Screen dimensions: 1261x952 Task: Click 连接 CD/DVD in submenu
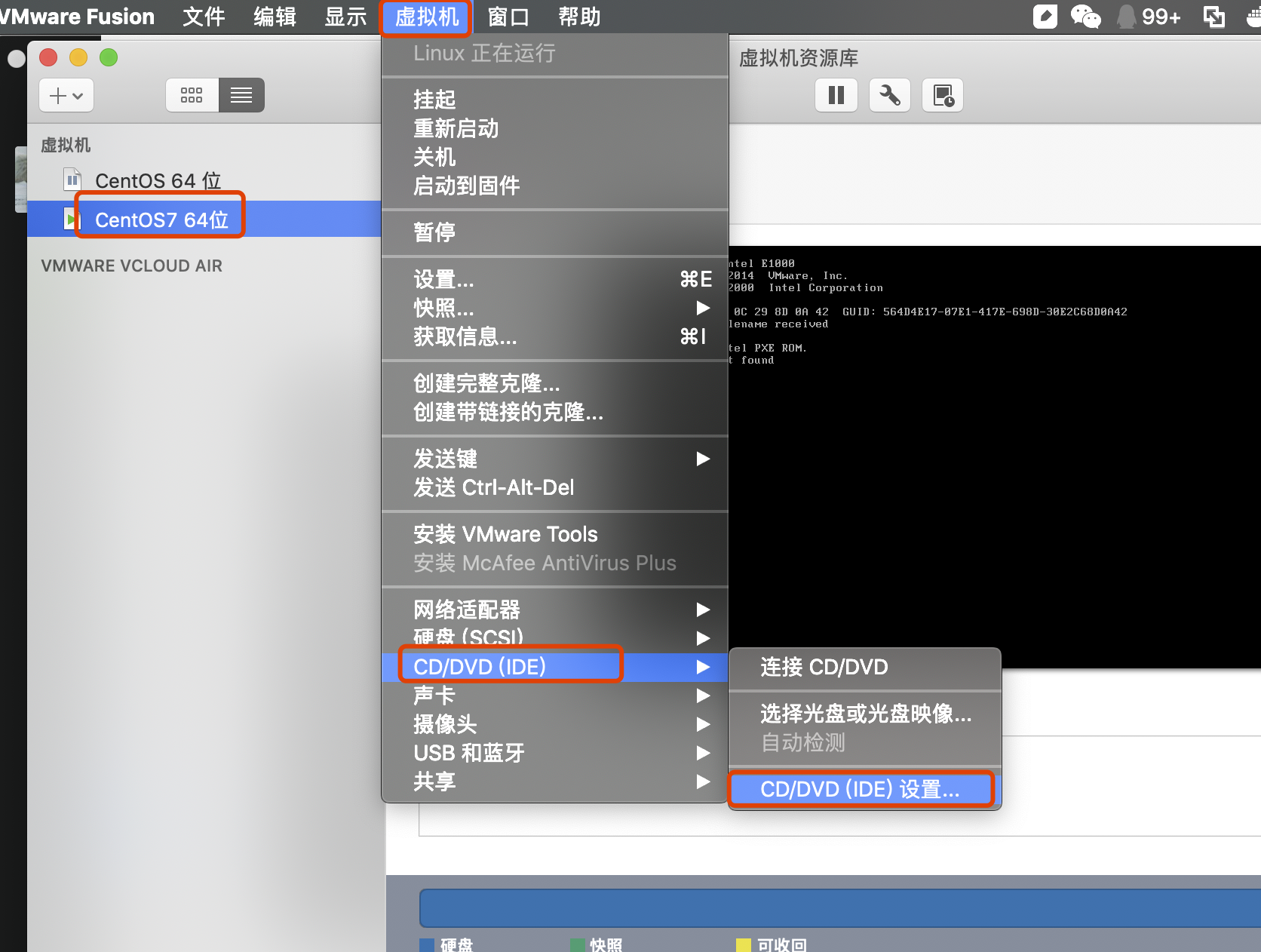[824, 667]
